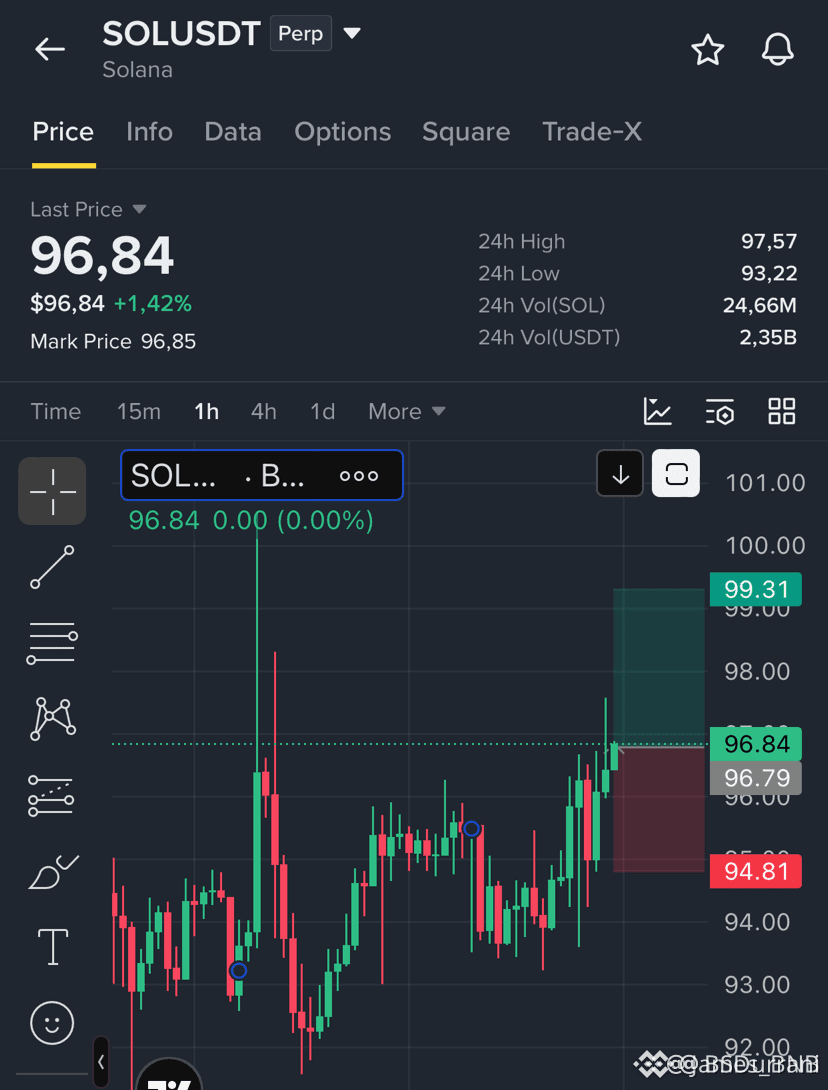Click the TradingView logo at chart bottom
The image size is (828, 1090).
coord(170,1075)
